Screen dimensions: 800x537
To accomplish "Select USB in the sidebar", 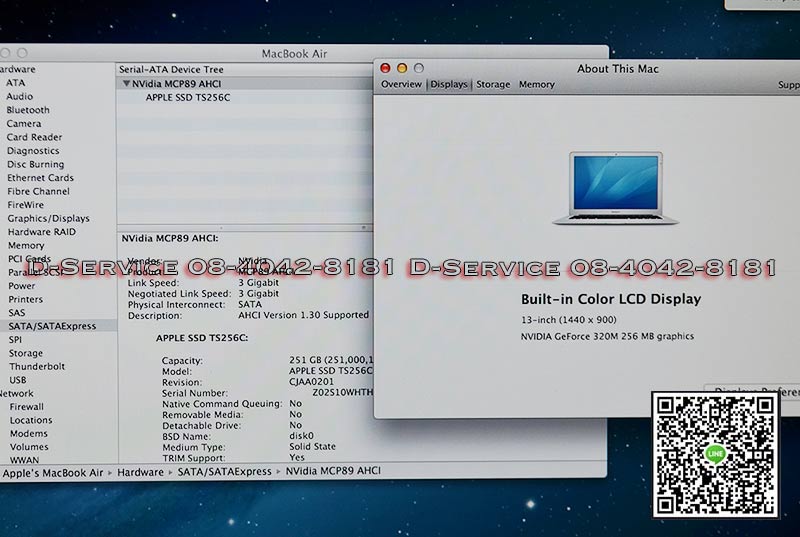I will click(x=17, y=380).
